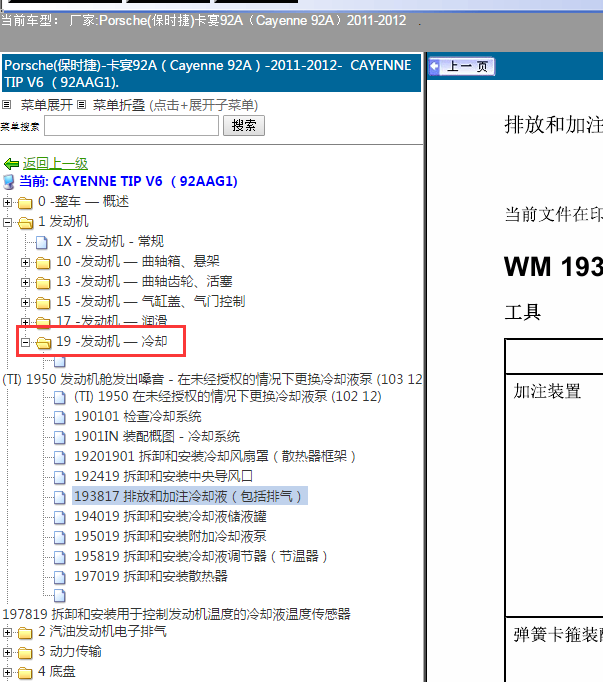
Task: Open the 3 动力传输 folder label
Action: coord(70,652)
